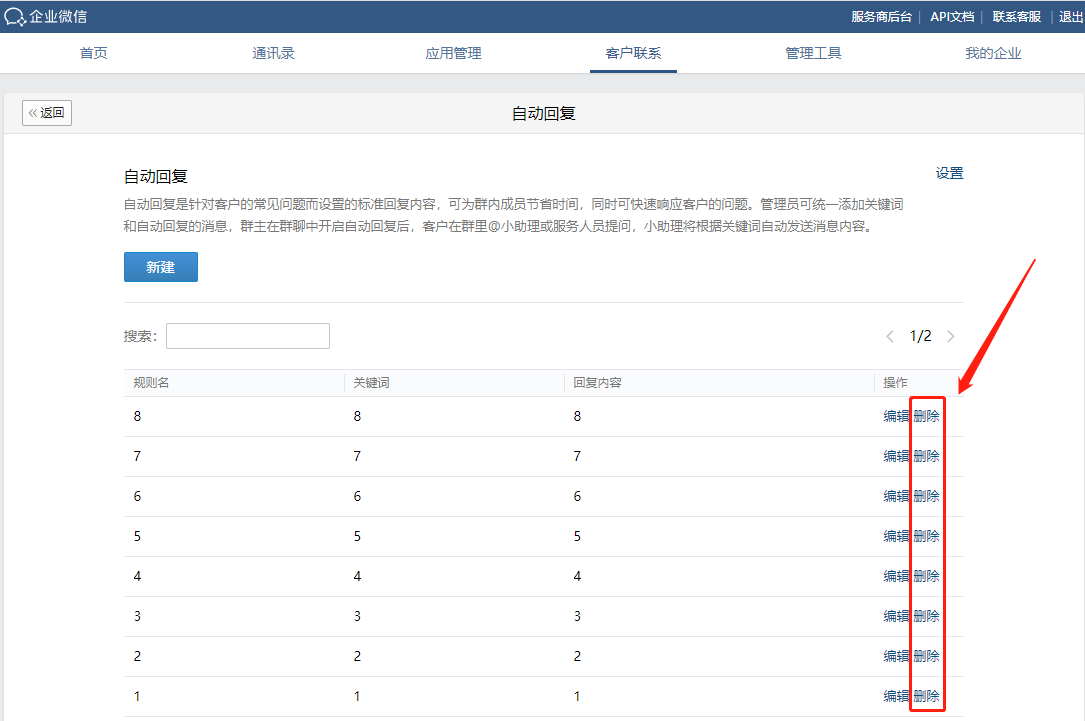
Task: Click 联系客服 in the top bar
Action: pyautogui.click(x=1016, y=16)
